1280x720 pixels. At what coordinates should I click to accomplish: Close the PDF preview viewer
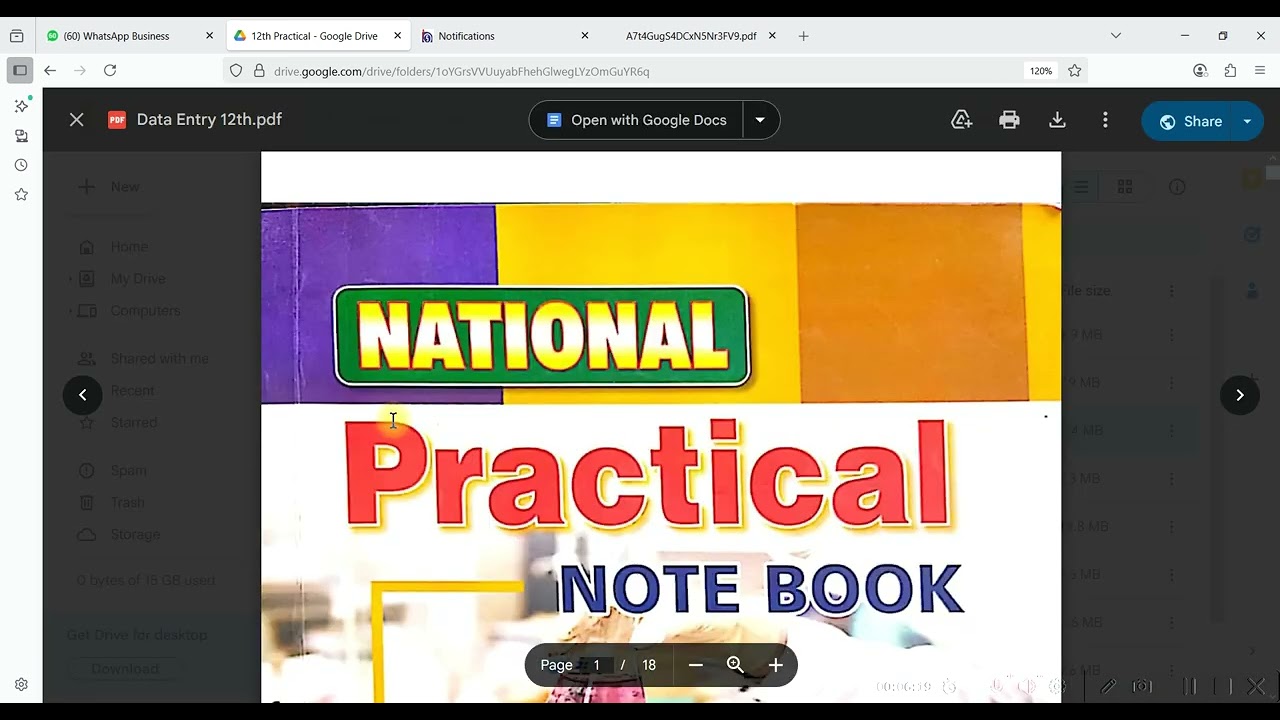pos(76,120)
